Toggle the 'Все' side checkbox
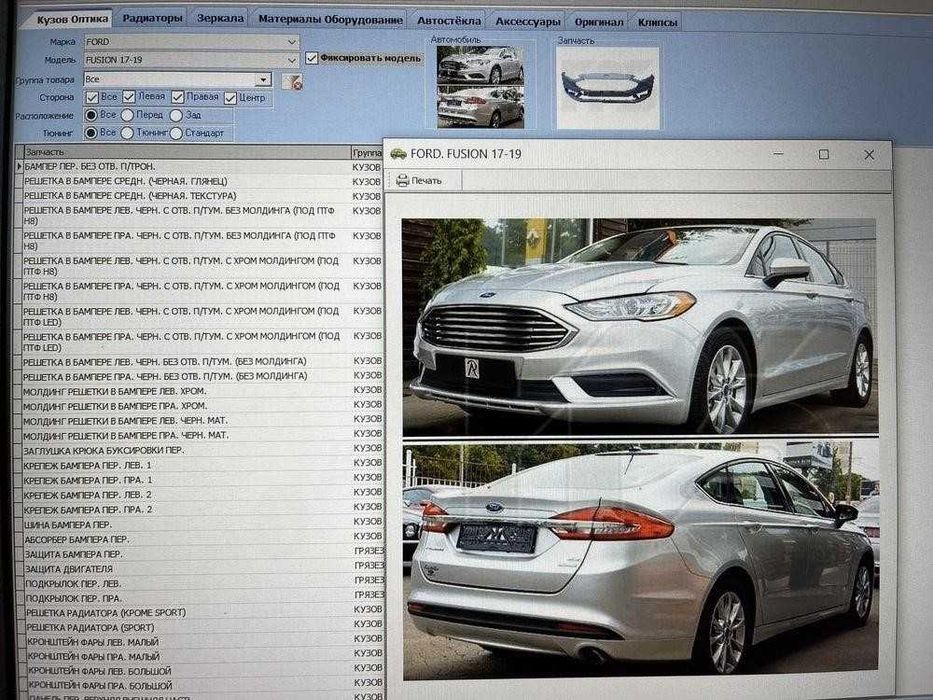 pyautogui.click(x=92, y=97)
